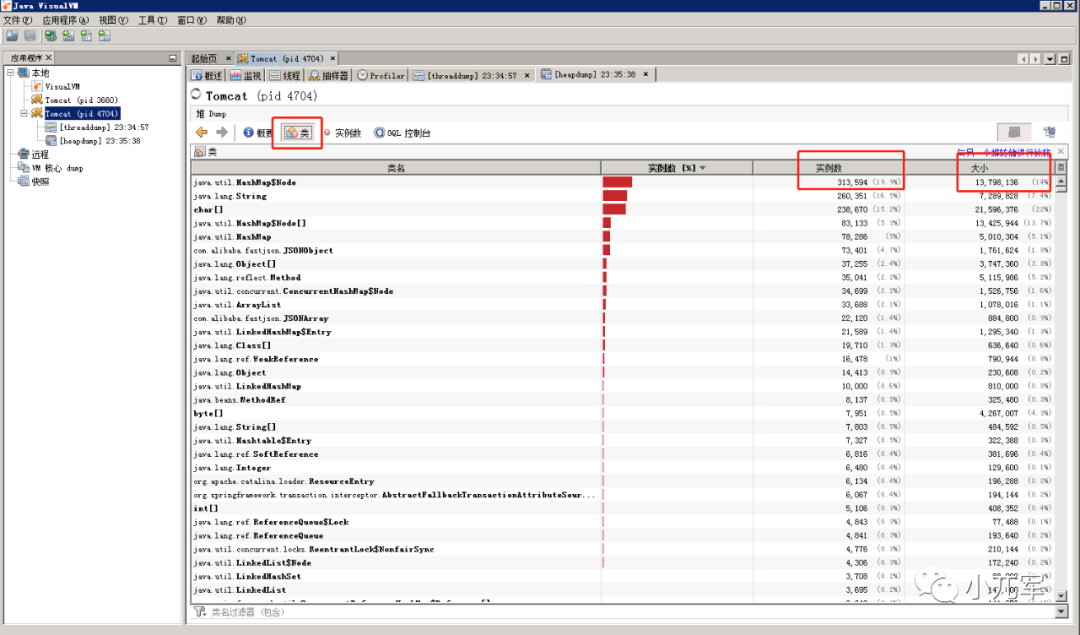This screenshot has height=635, width=1080.
Task: Open the 文件 menu
Action: [x=17, y=20]
